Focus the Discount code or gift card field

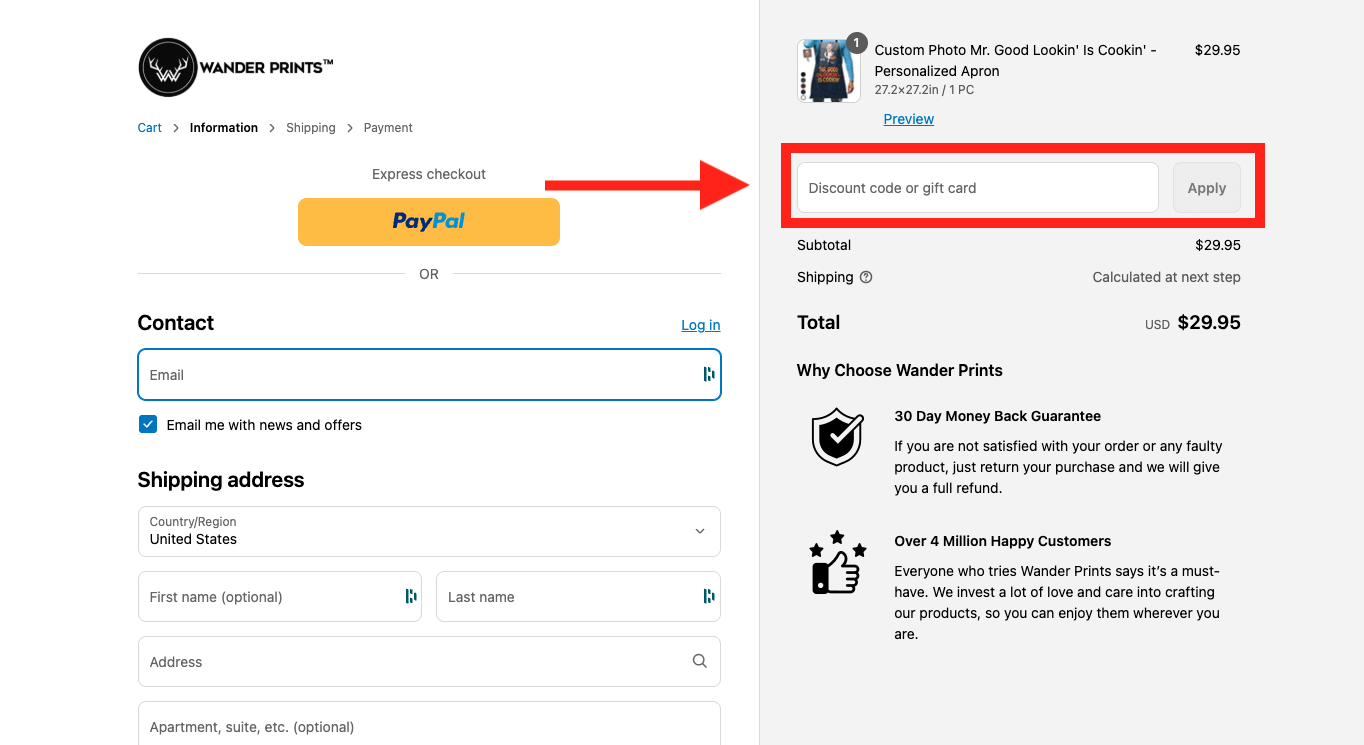[978, 188]
